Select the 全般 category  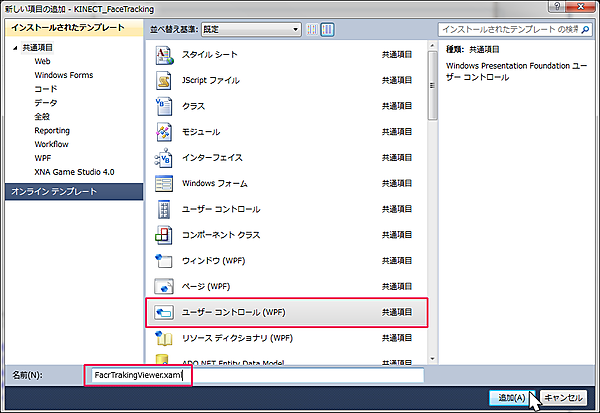pyautogui.click(x=42, y=116)
